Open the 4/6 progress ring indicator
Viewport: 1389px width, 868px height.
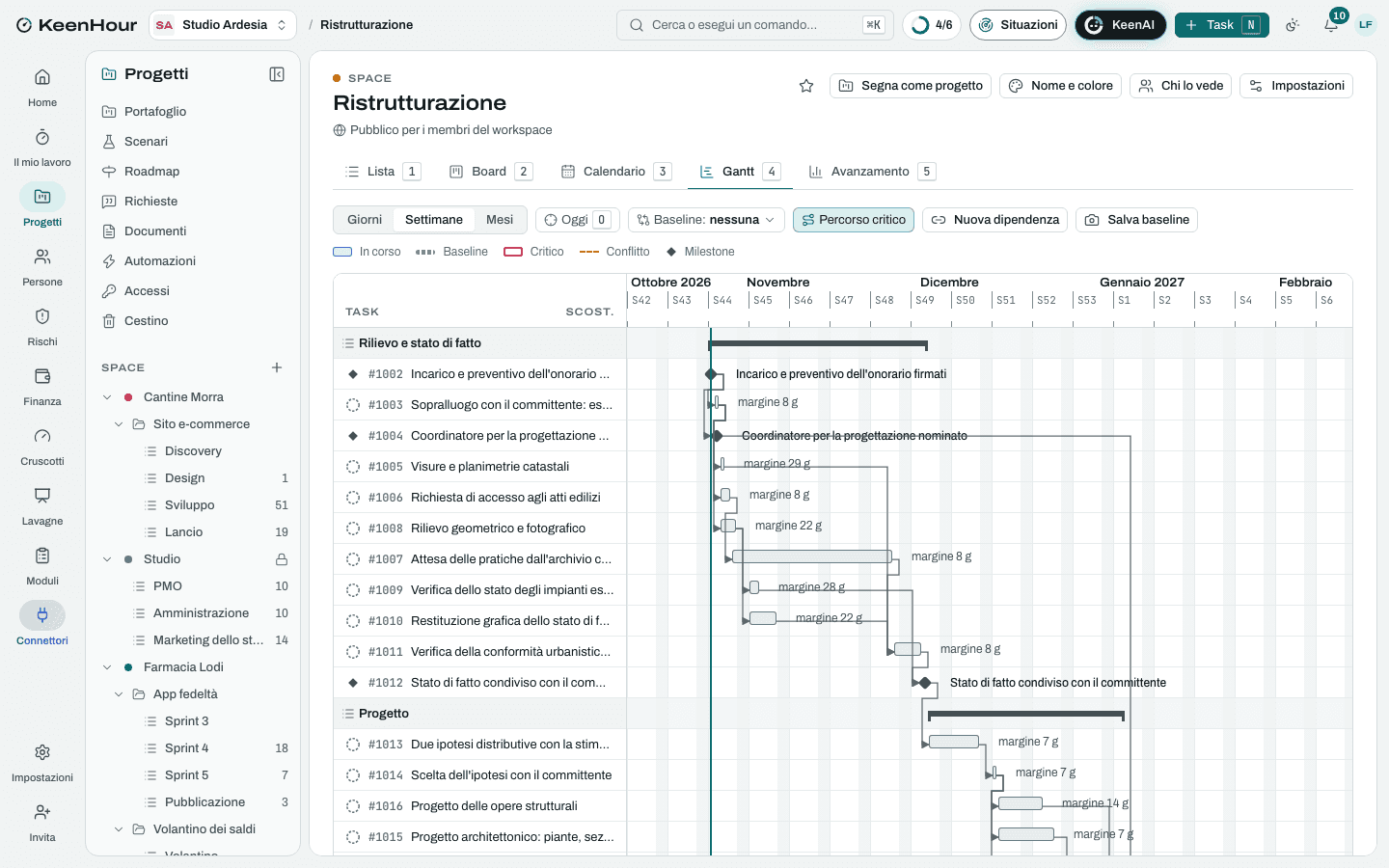pyautogui.click(x=932, y=25)
